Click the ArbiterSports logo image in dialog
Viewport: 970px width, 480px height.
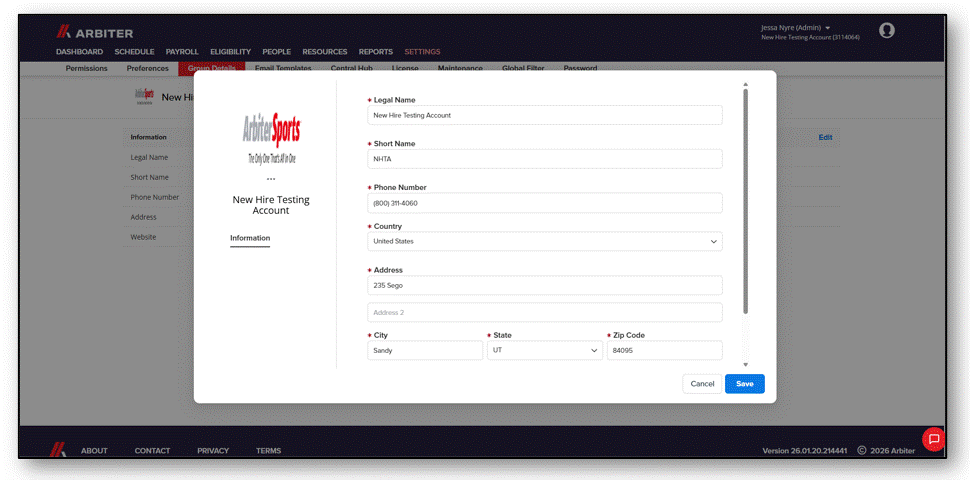(272, 139)
